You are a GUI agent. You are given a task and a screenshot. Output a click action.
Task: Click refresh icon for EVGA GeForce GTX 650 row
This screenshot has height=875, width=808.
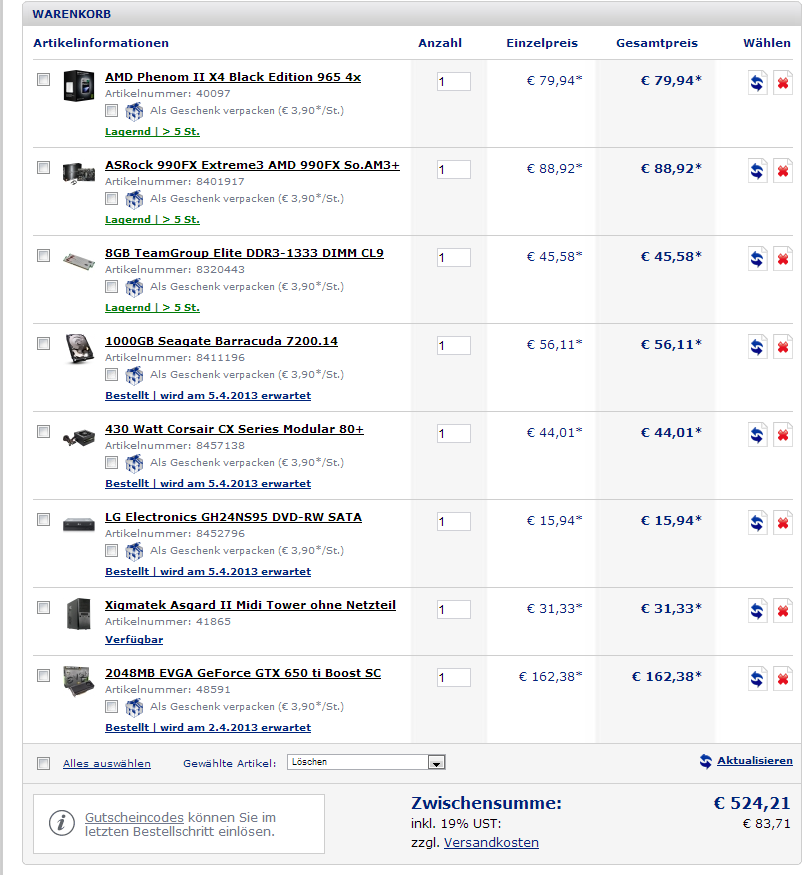pos(757,679)
